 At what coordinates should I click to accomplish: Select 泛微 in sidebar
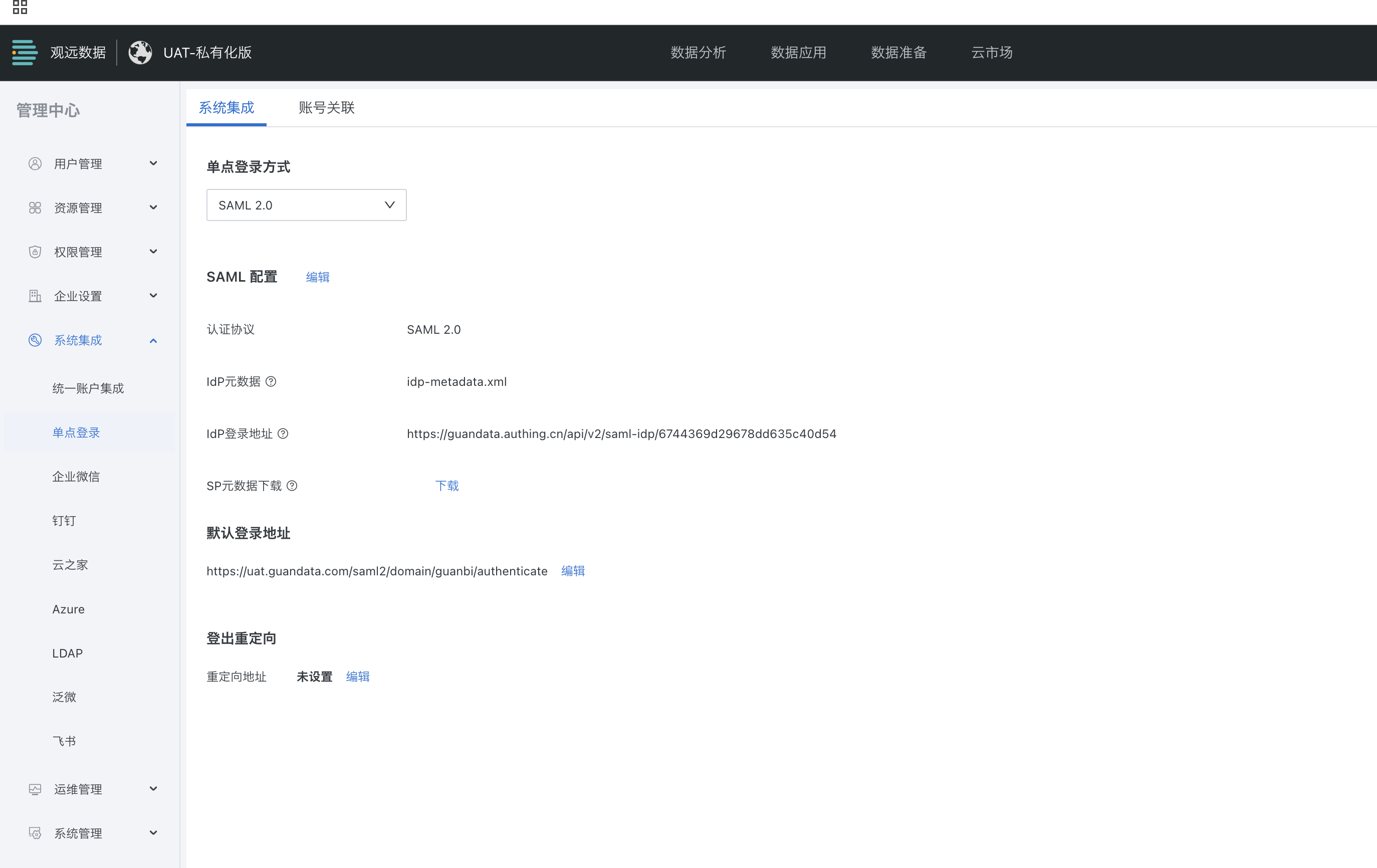tap(64, 697)
